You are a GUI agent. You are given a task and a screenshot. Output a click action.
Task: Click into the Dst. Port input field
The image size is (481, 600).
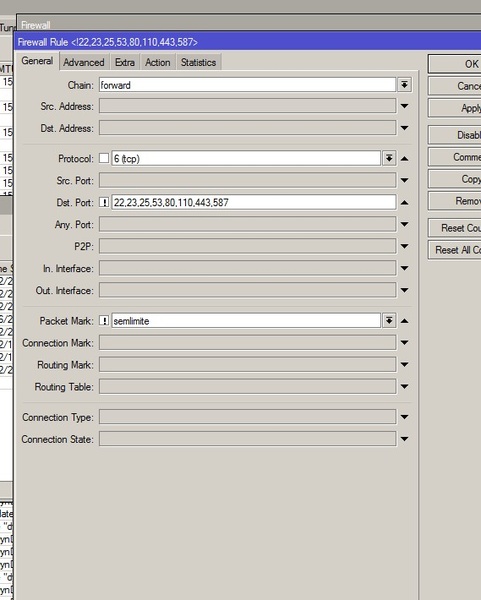click(x=254, y=202)
